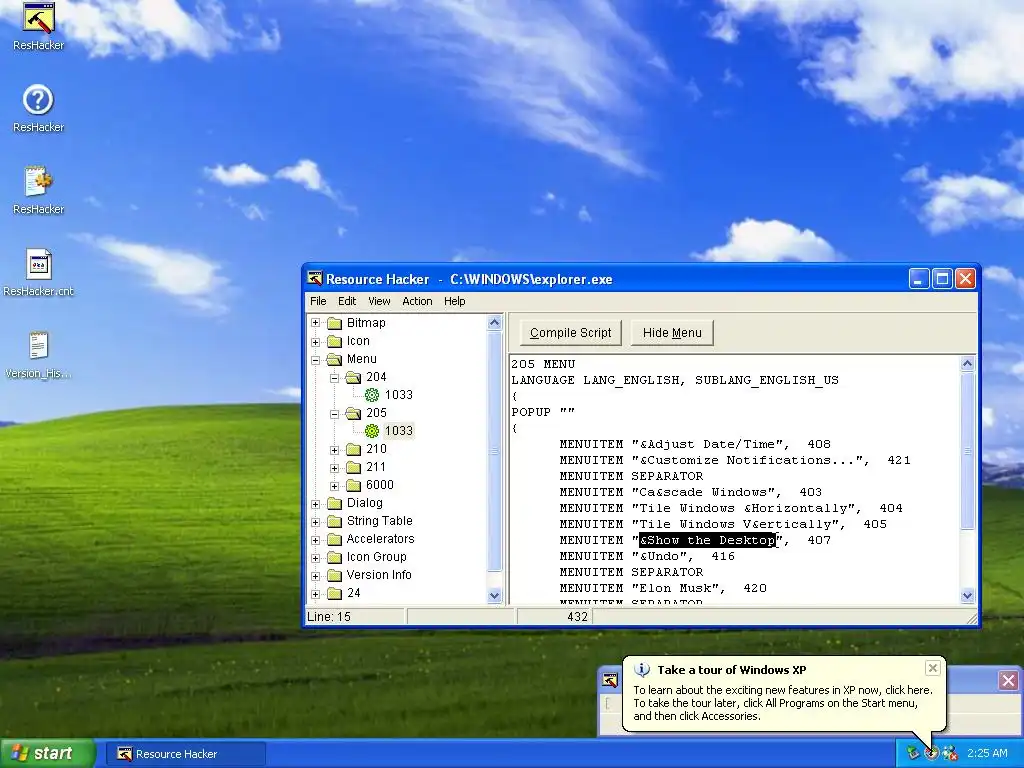The height and width of the screenshot is (768, 1024).
Task: Select the Dialog folder icon
Action: [x=334, y=504]
